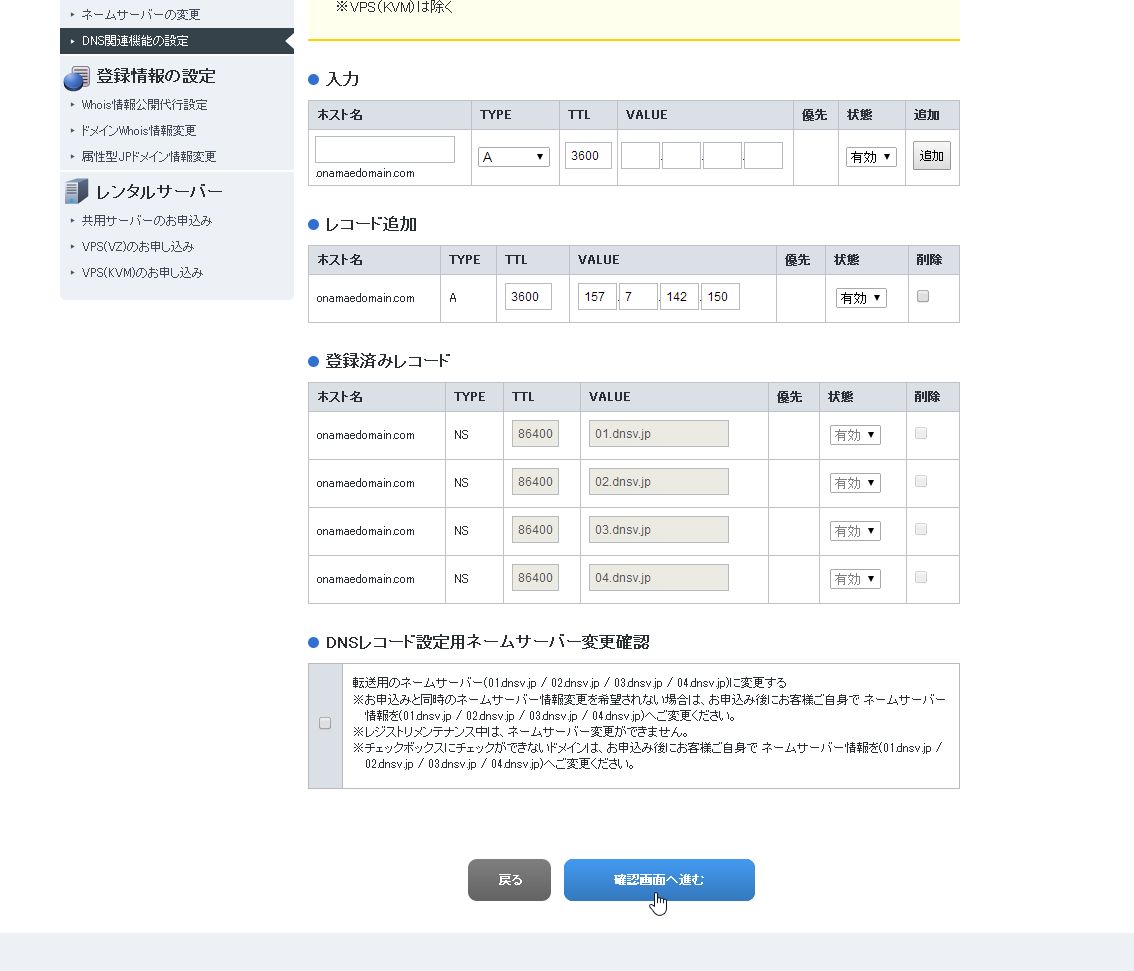
Task: Click DNSレコード設定用ネームサーバー変更確認 heading
Action: pyautogui.click(x=487, y=642)
